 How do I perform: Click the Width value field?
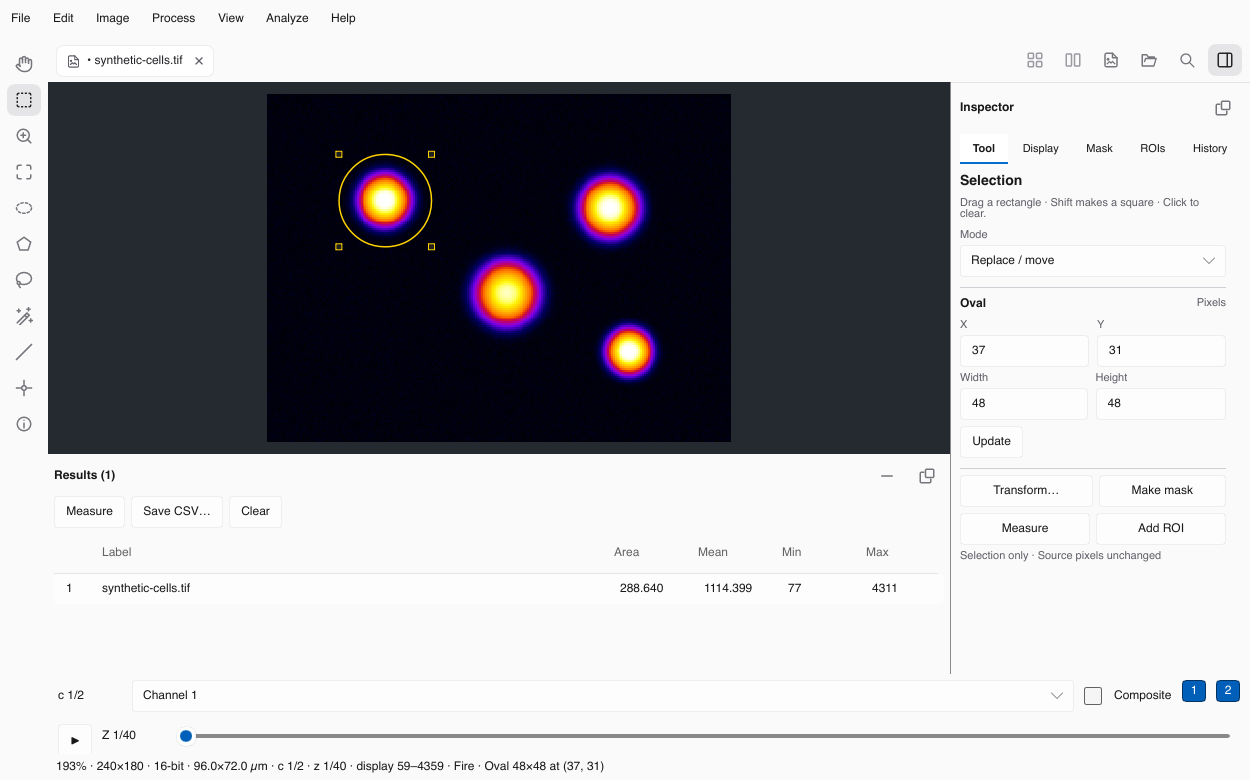(x=1024, y=403)
